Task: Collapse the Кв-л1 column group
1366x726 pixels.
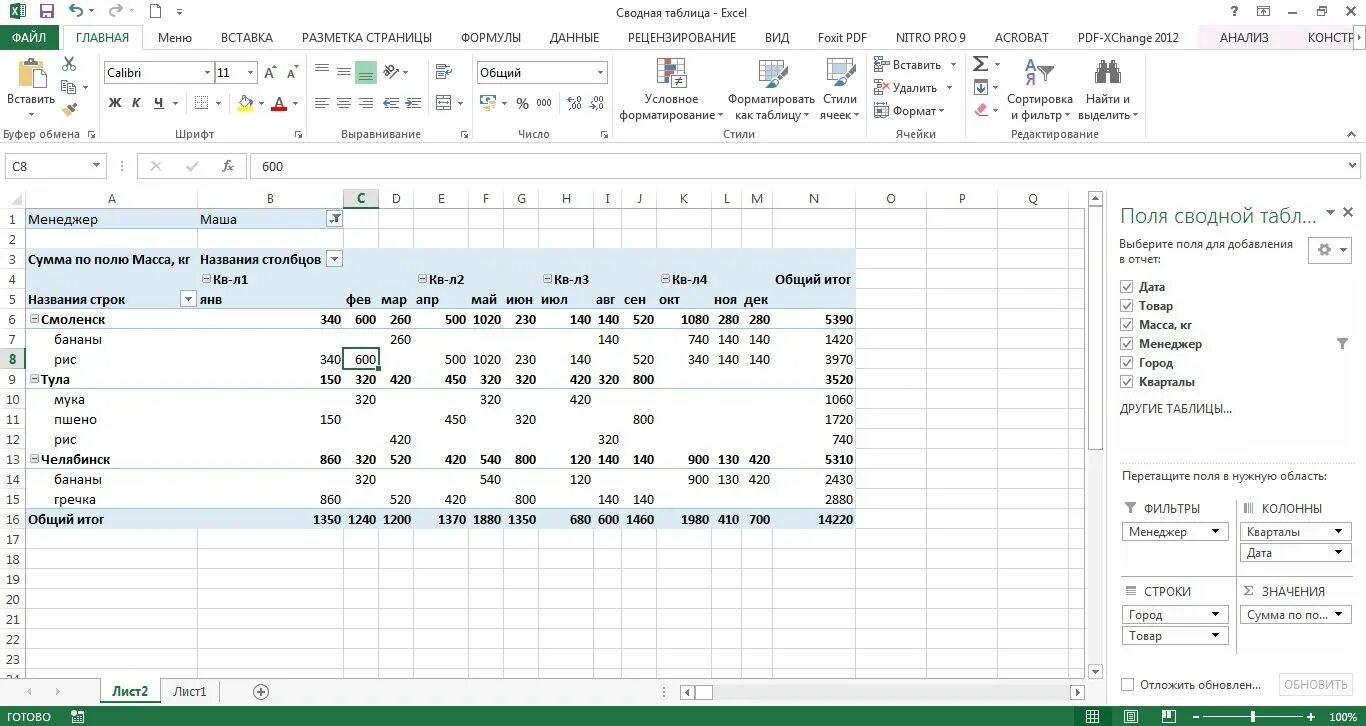Action: [206, 279]
